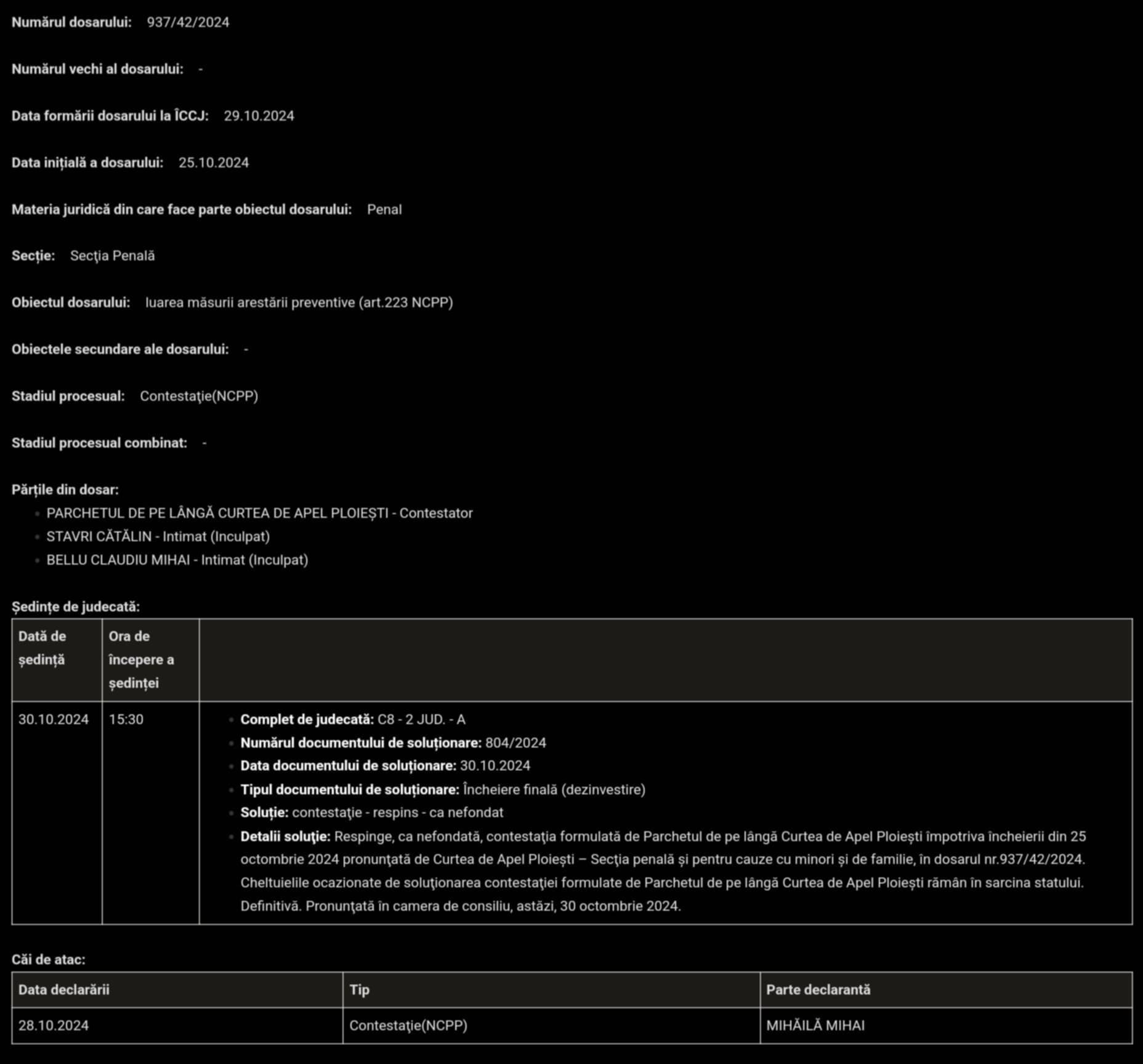Viewport: 1143px width, 1064px height.
Task: Click the case object 'luarea măsurii arestării preventive'
Action: click(x=299, y=303)
